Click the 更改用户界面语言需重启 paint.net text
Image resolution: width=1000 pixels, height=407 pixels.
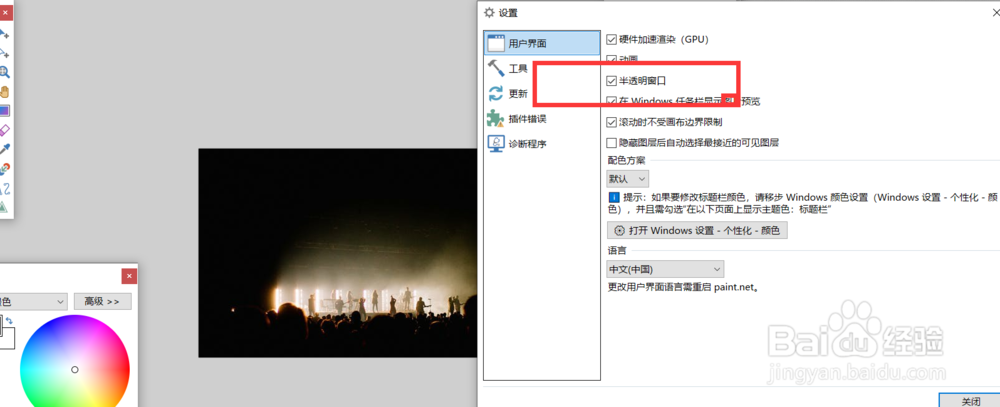(x=684, y=287)
